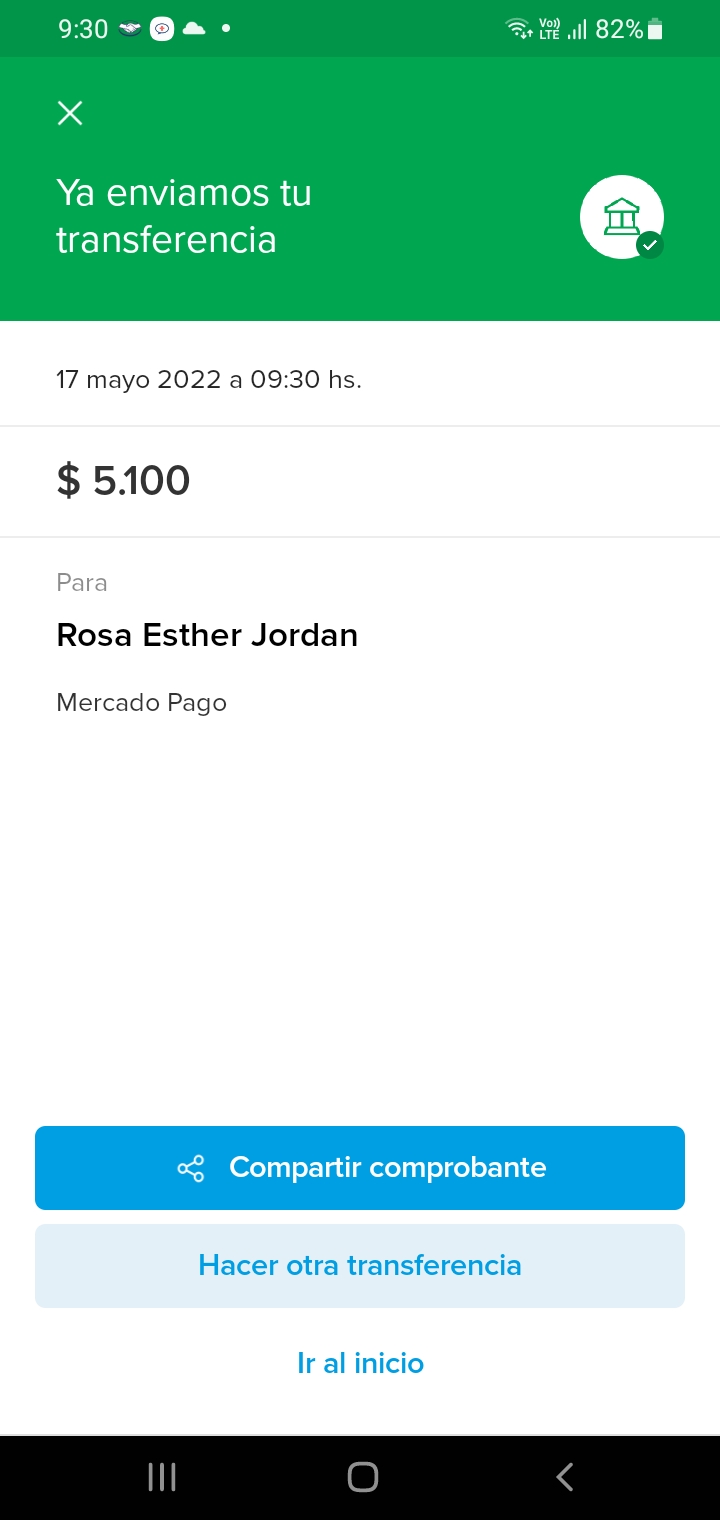Screen dimensions: 720x1520
Task: Tap the handshake notification icon
Action: click(130, 29)
